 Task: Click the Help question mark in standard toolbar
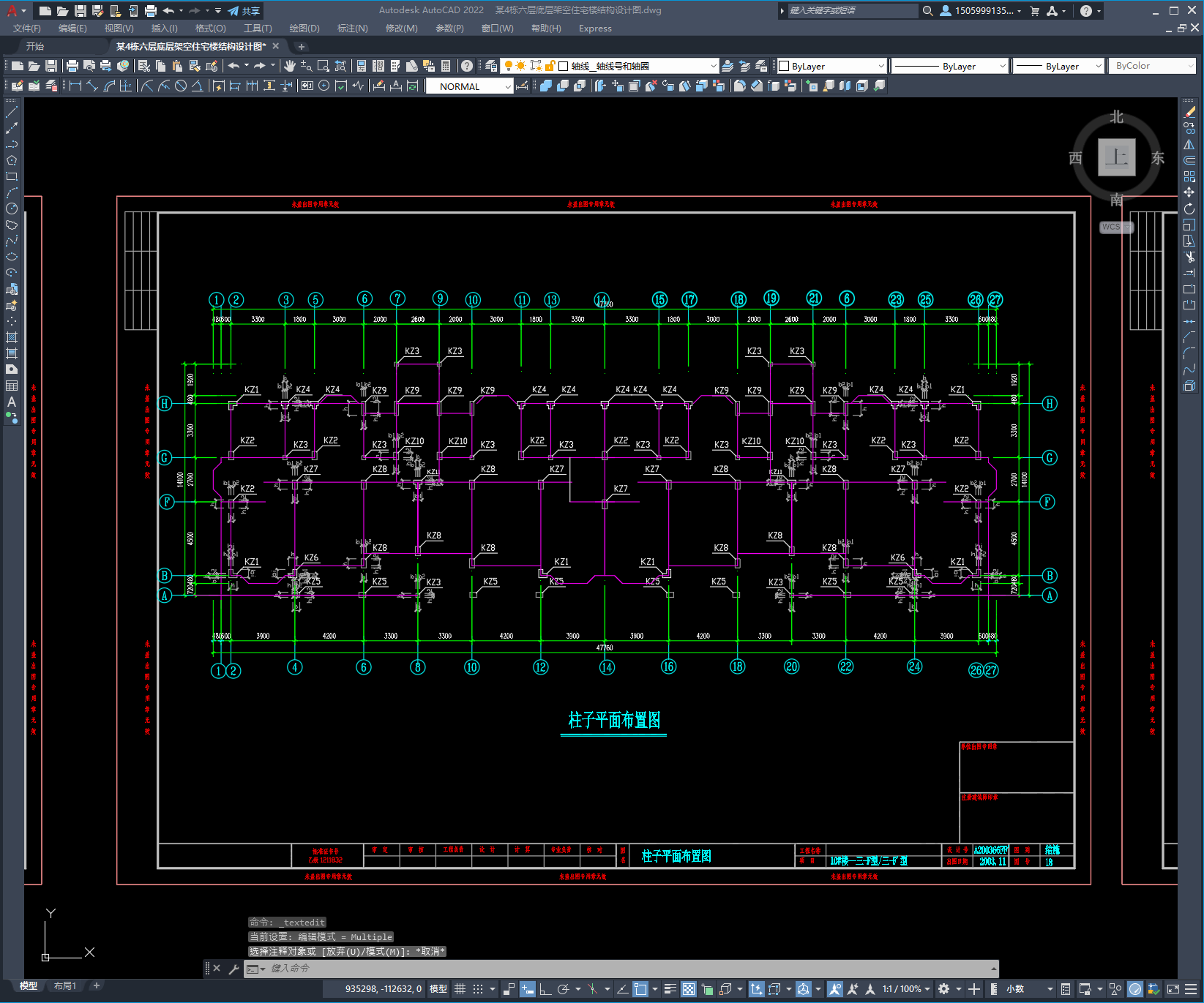click(467, 66)
